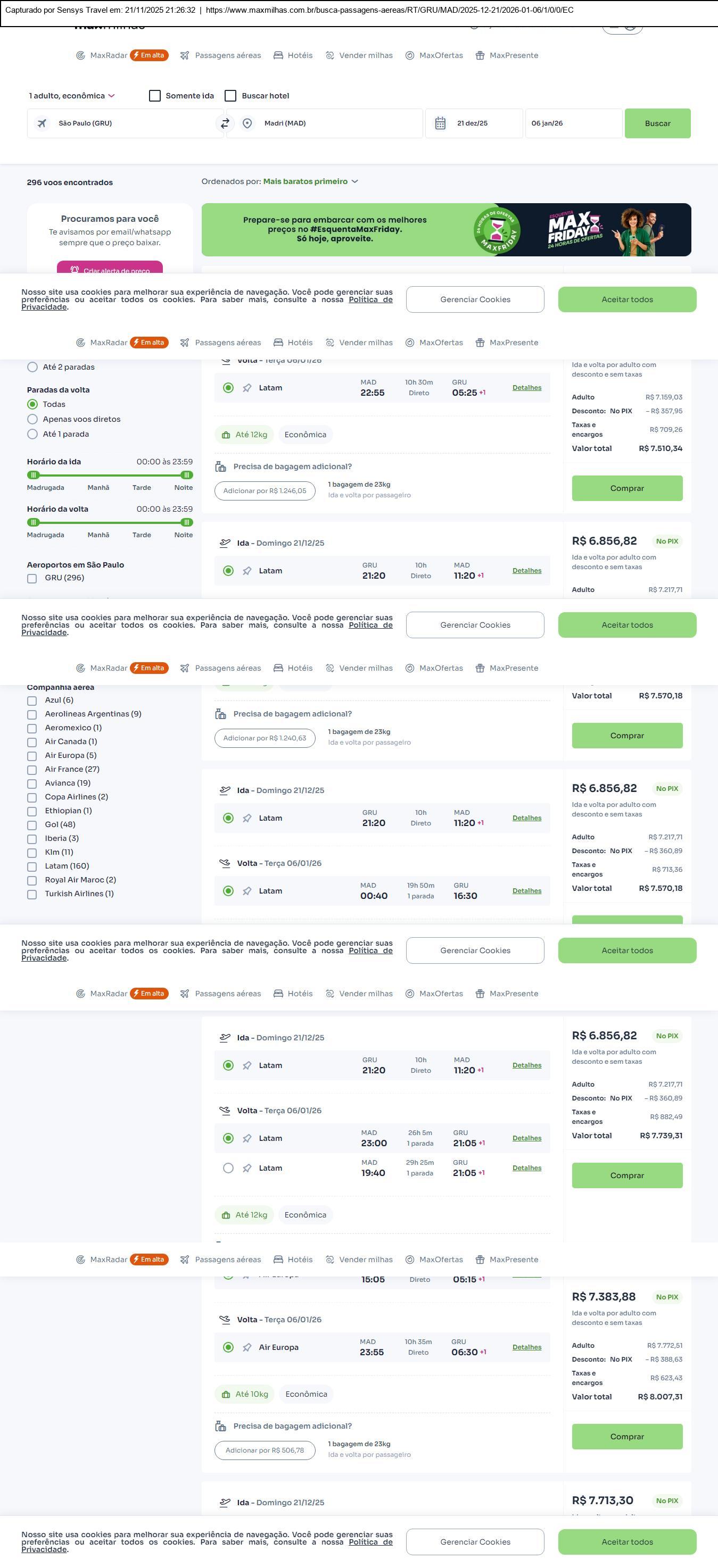Viewport: 718px width, 1568px height.
Task: Open the 1 adulto, econômica passenger dropdown
Action: coord(72,96)
